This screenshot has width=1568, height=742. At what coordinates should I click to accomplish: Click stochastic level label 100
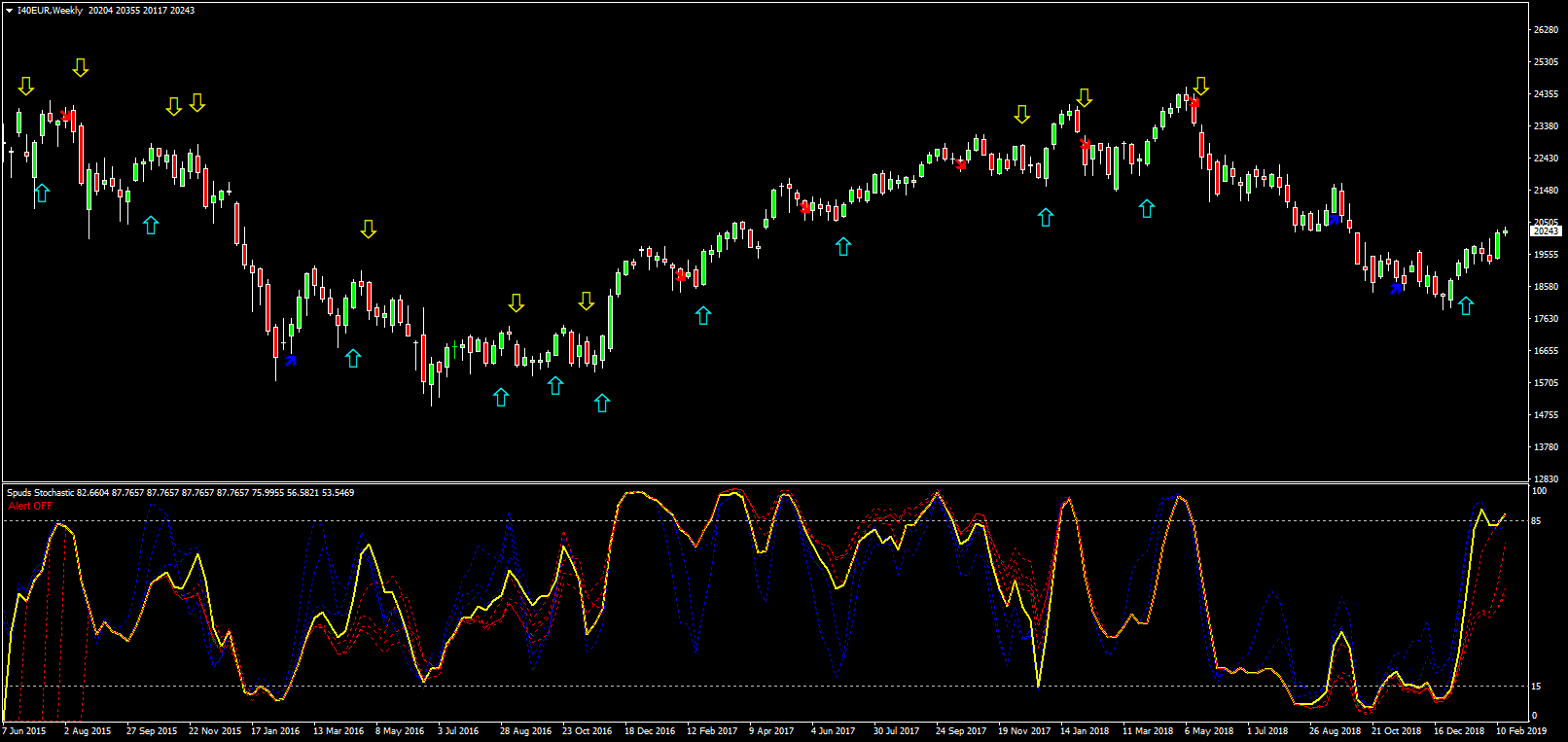click(x=1540, y=491)
